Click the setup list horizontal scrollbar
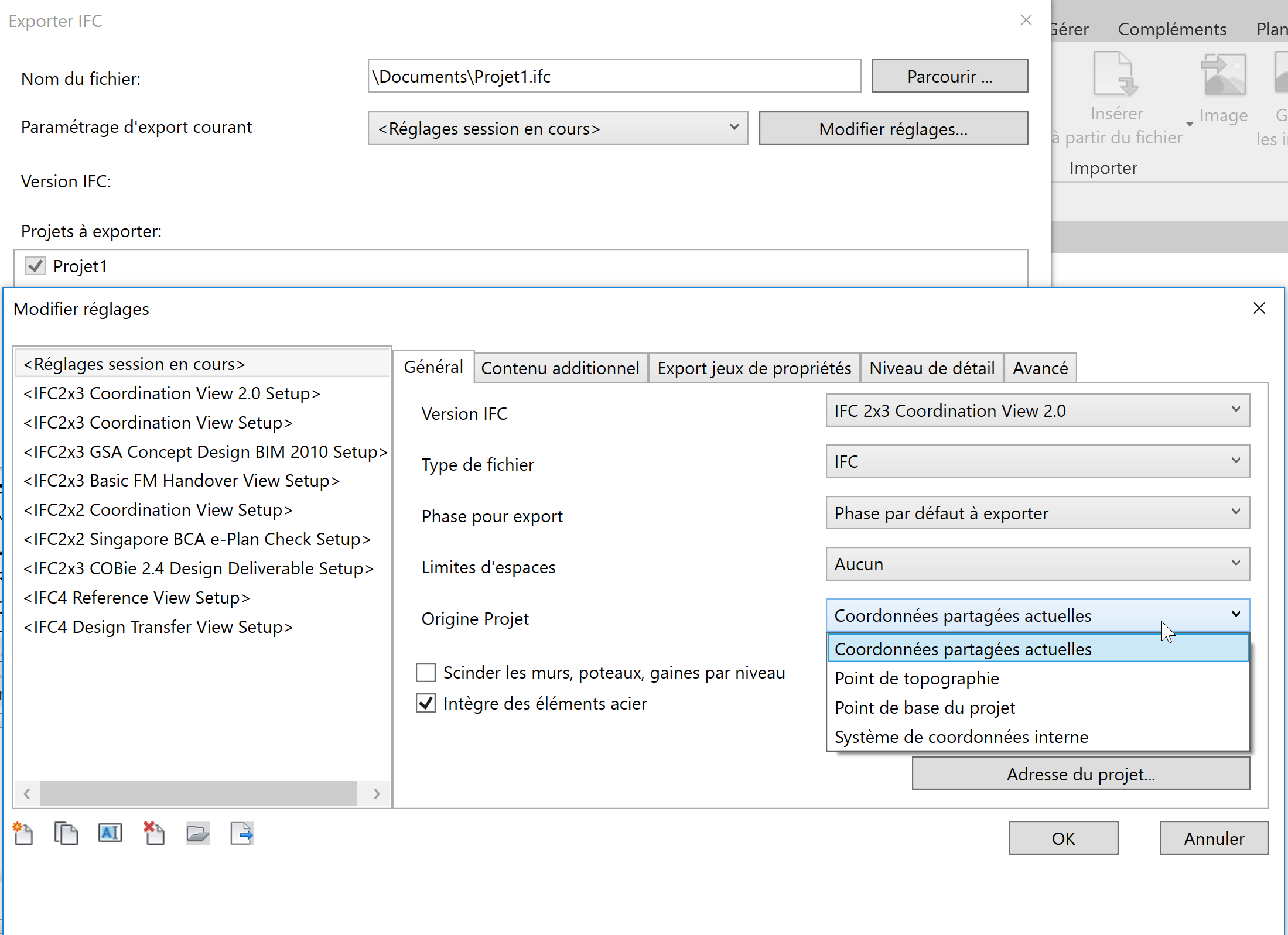The width and height of the screenshot is (1288, 935). click(198, 793)
